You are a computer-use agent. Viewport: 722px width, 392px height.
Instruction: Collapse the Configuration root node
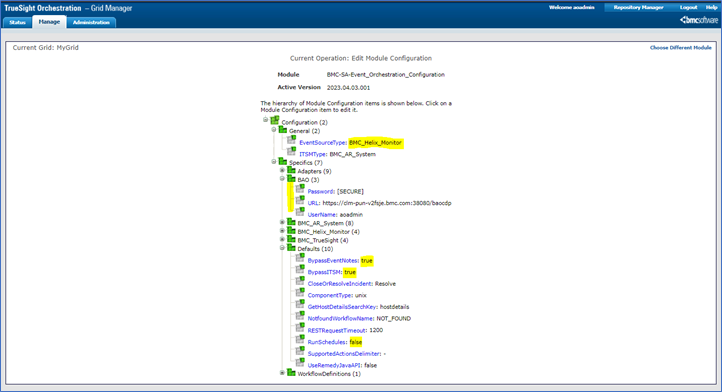(x=266, y=120)
